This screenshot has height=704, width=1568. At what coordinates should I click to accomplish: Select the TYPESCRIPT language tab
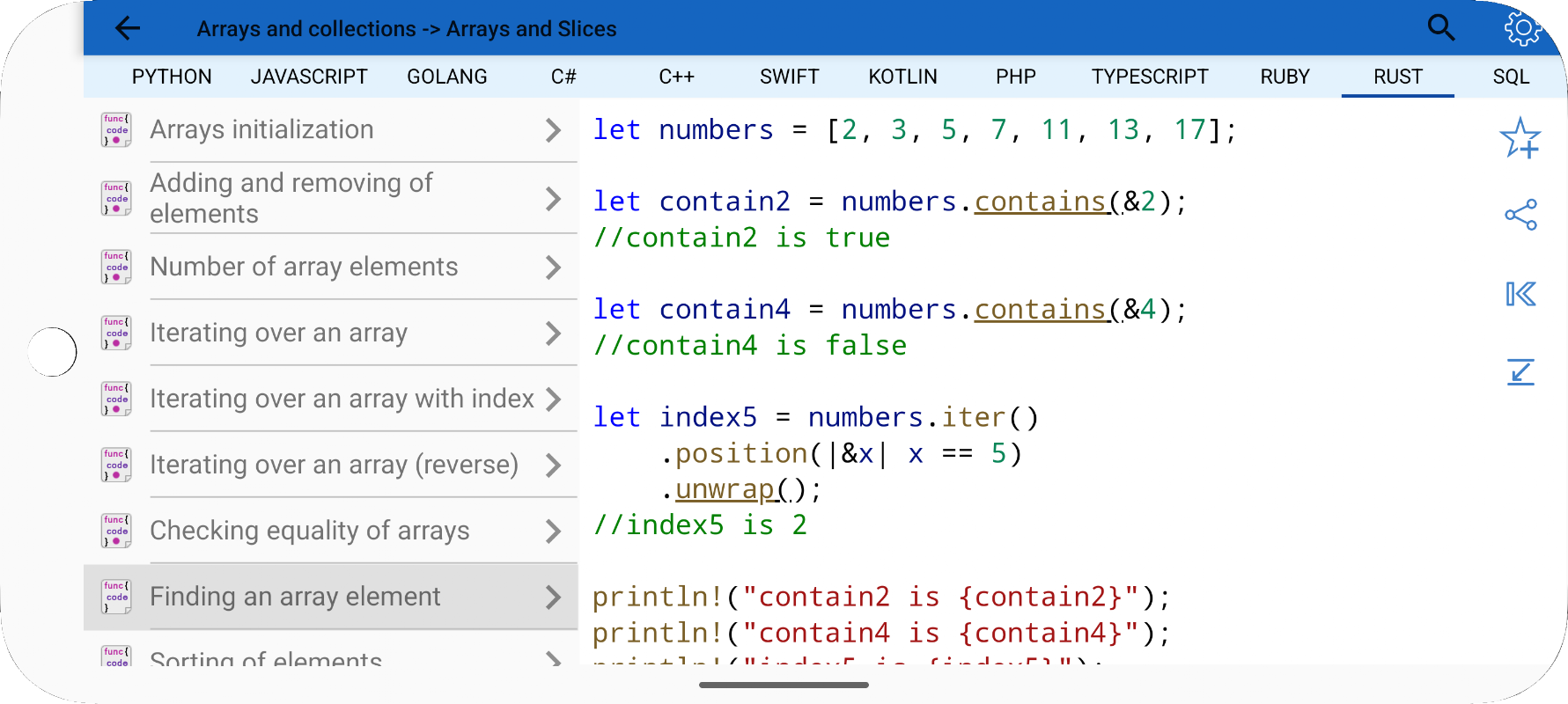click(1150, 77)
